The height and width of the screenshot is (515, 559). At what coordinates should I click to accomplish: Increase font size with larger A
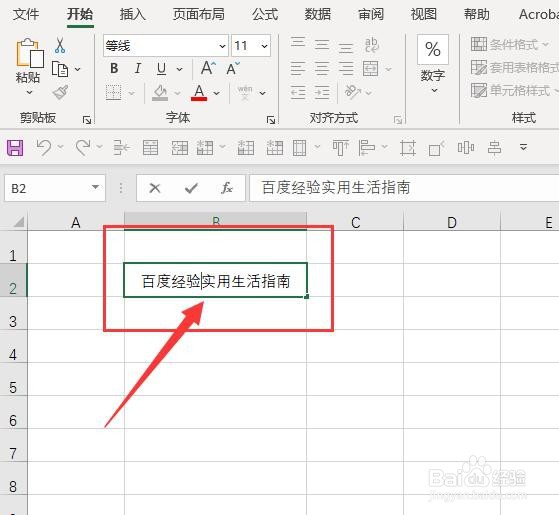(208, 68)
